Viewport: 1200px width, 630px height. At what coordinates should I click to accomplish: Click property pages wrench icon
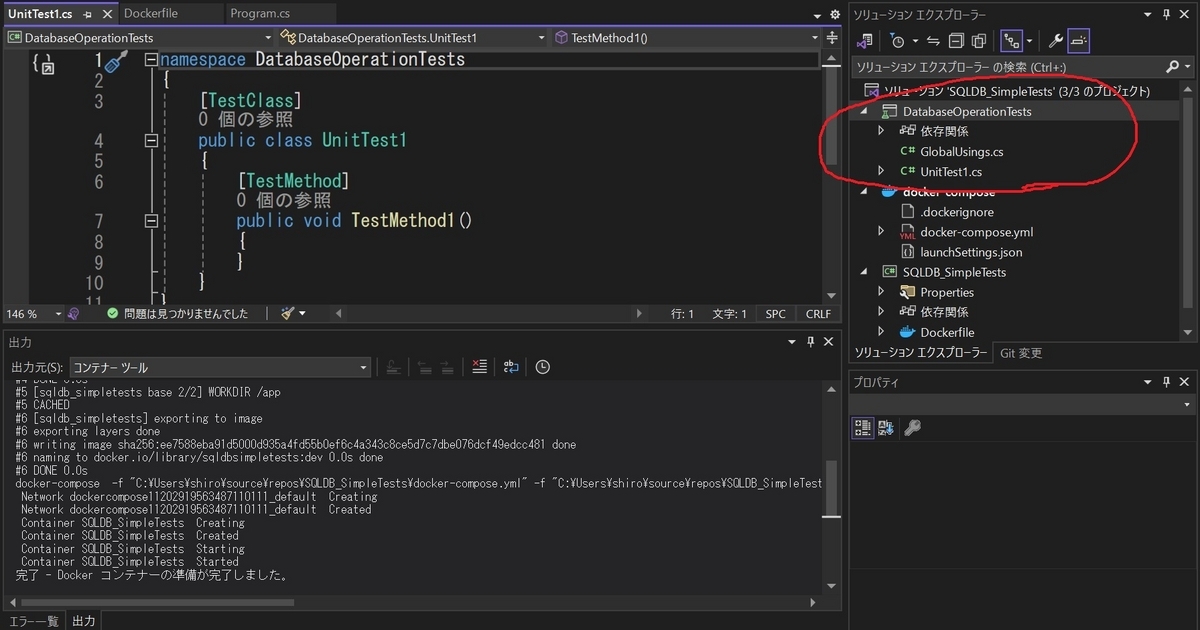(912, 428)
